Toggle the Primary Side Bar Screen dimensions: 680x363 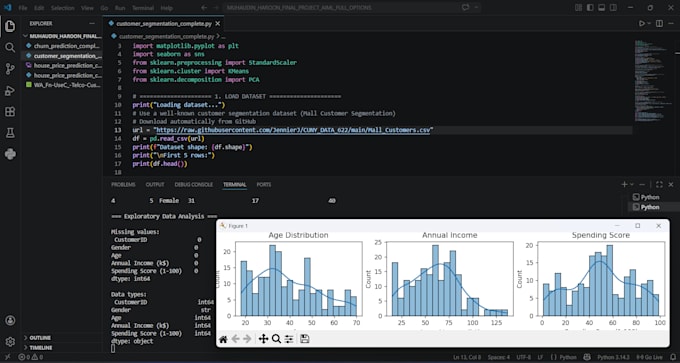590,7
